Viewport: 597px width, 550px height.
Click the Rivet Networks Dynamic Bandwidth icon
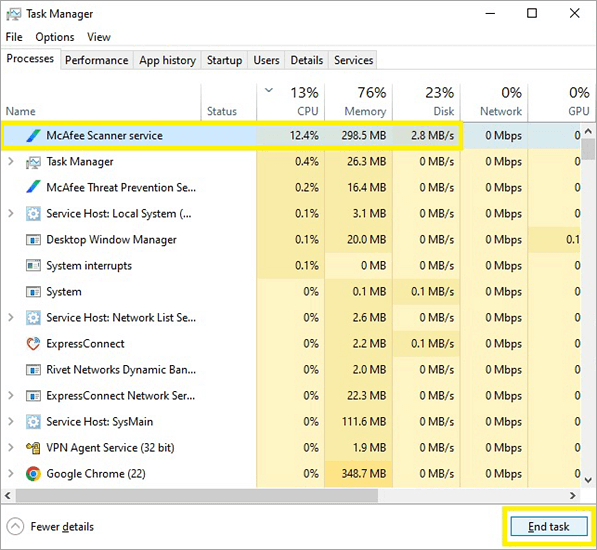click(33, 370)
